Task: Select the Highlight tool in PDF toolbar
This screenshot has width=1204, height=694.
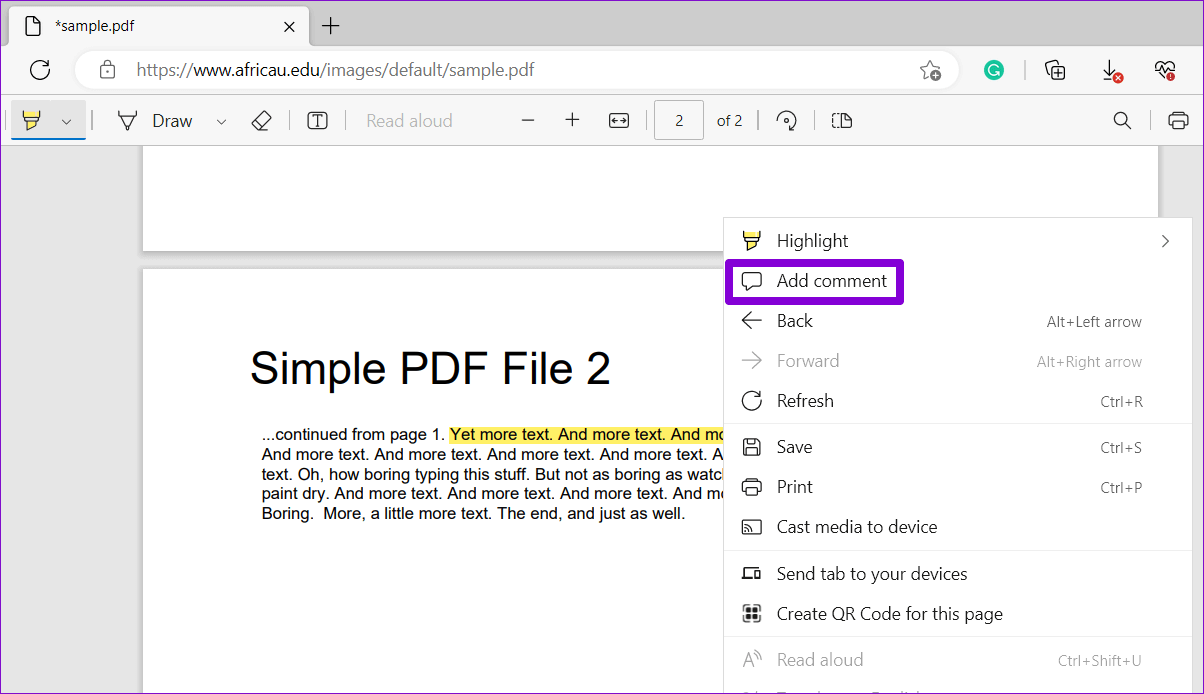Action: [32, 121]
